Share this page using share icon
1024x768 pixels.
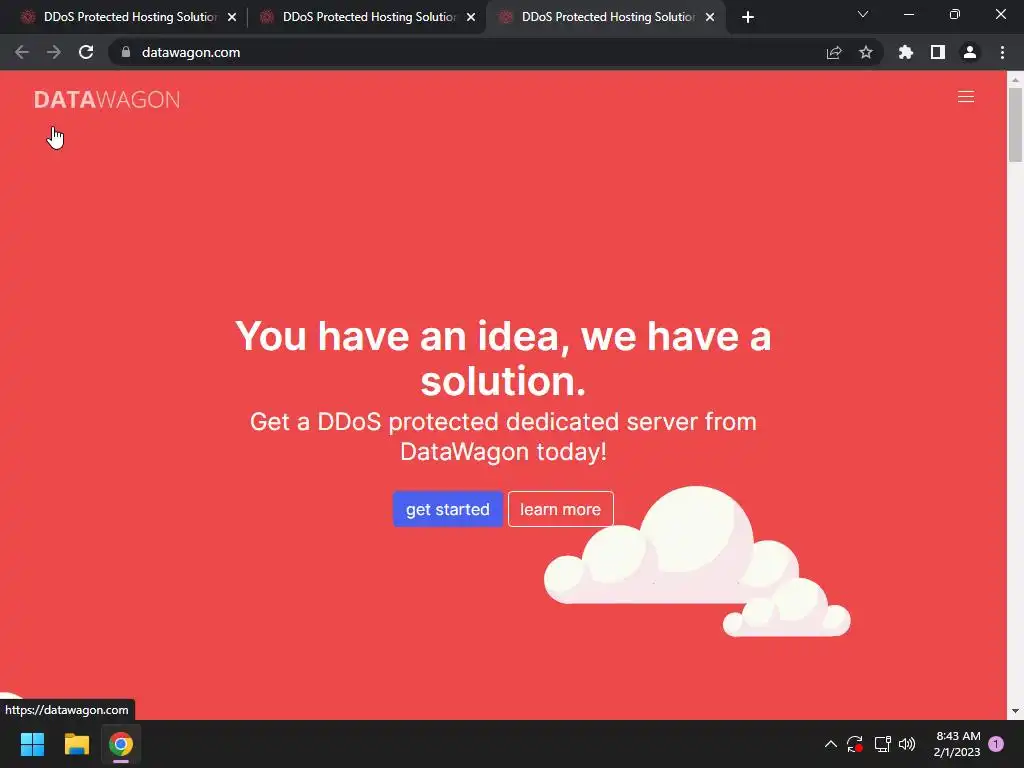(834, 52)
